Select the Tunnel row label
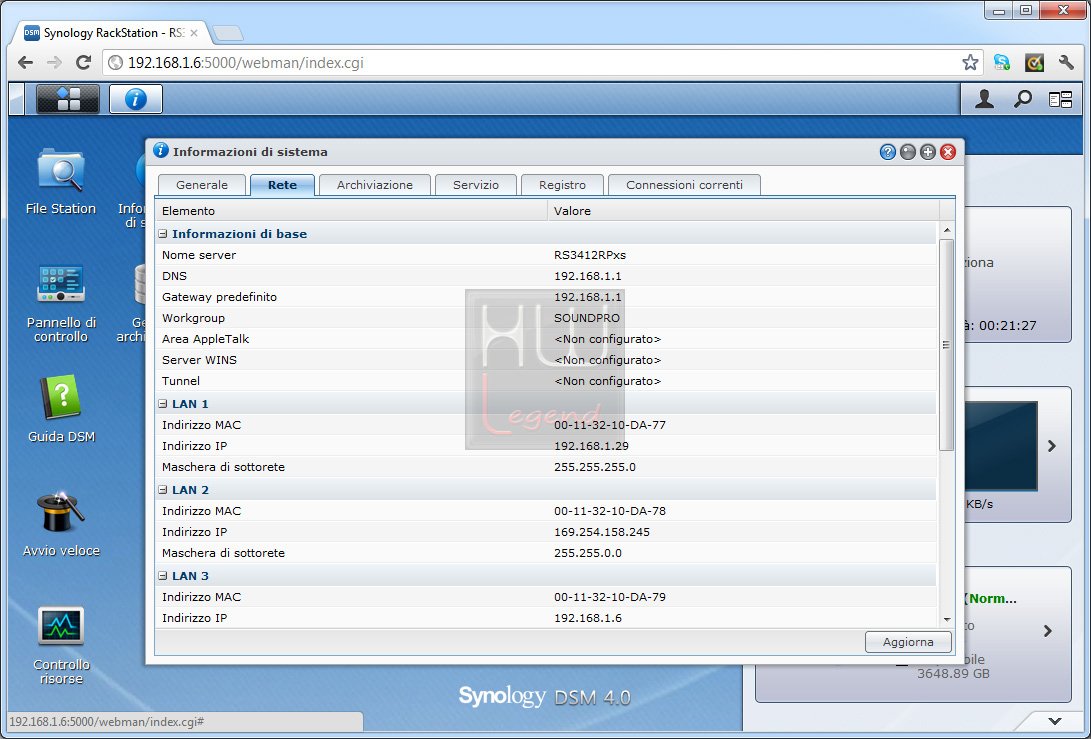This screenshot has width=1091, height=739. 181,381
